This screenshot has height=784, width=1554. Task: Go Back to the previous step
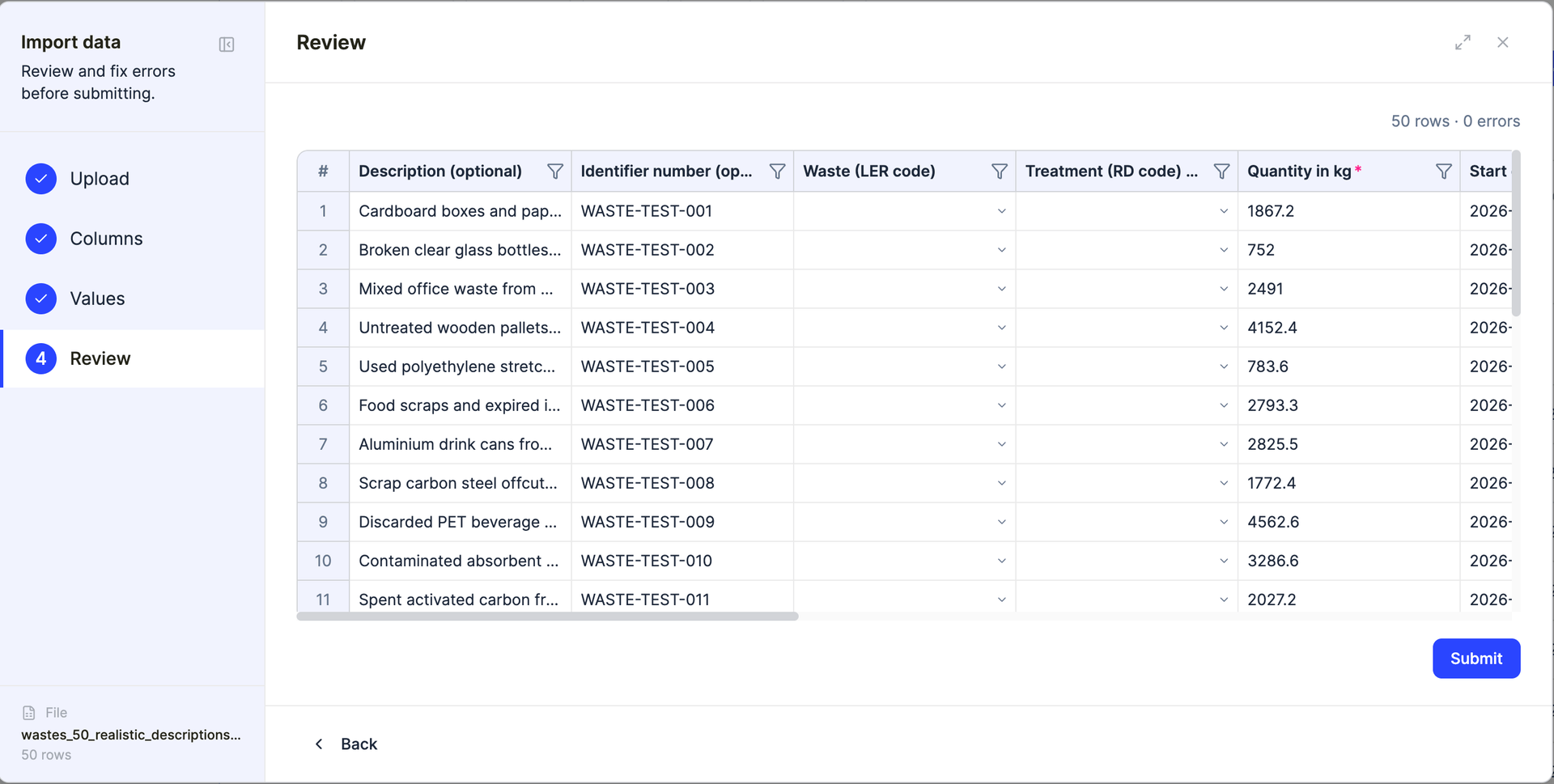tap(346, 744)
